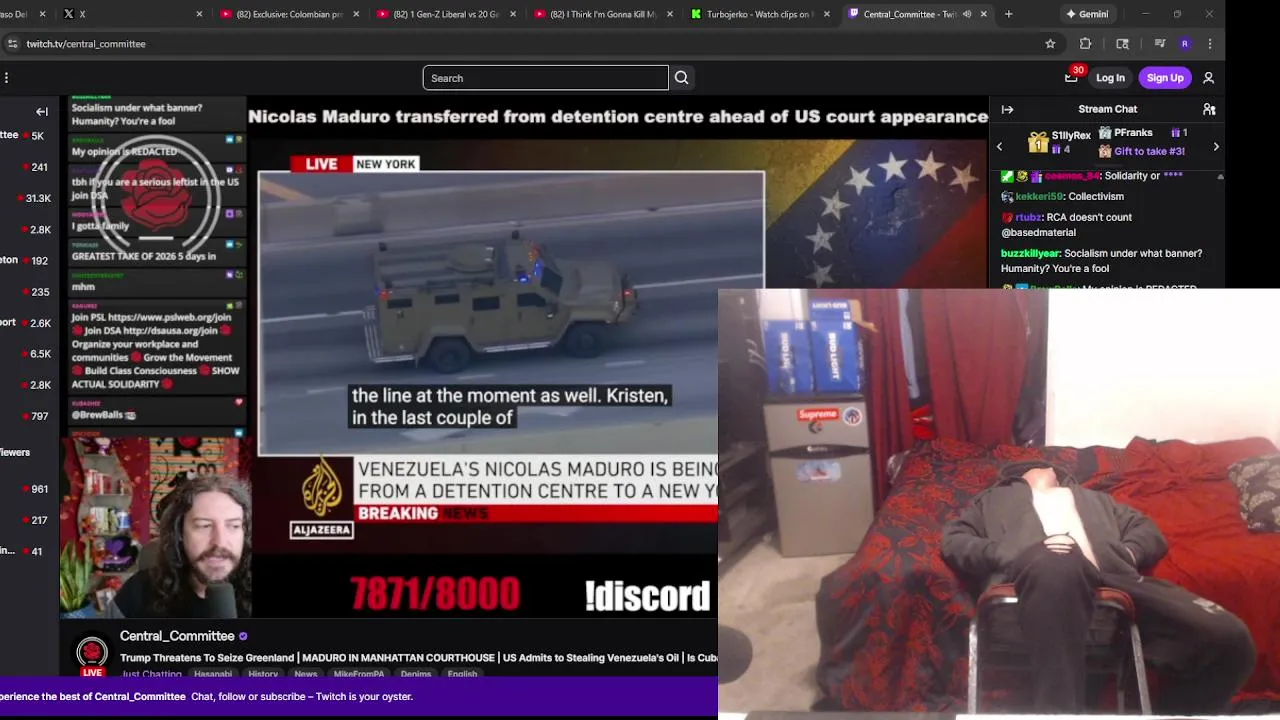Open a new browser tab
This screenshot has width=1280, height=720.
tap(1008, 14)
